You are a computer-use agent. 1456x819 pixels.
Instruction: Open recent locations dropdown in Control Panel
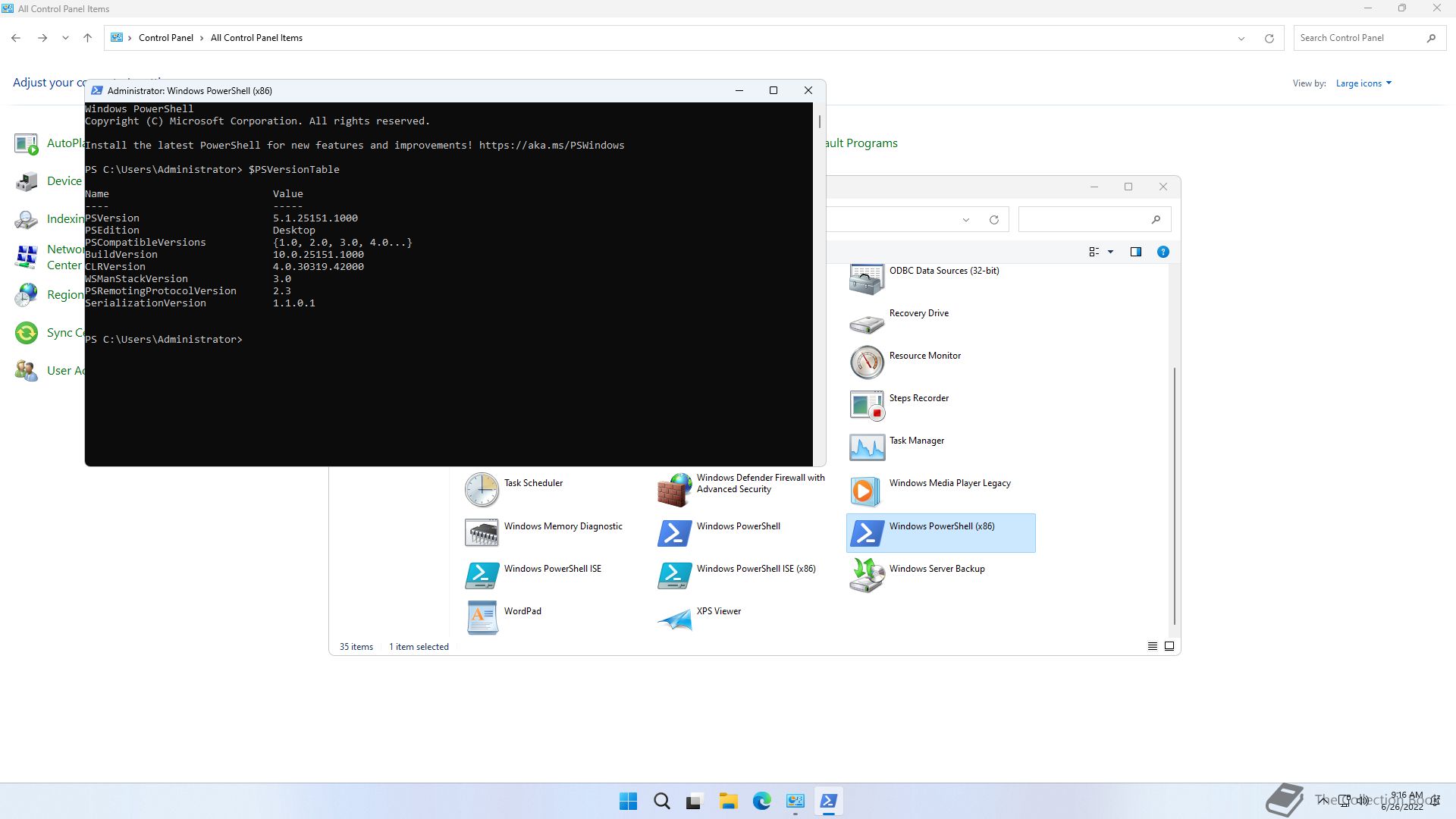click(65, 38)
